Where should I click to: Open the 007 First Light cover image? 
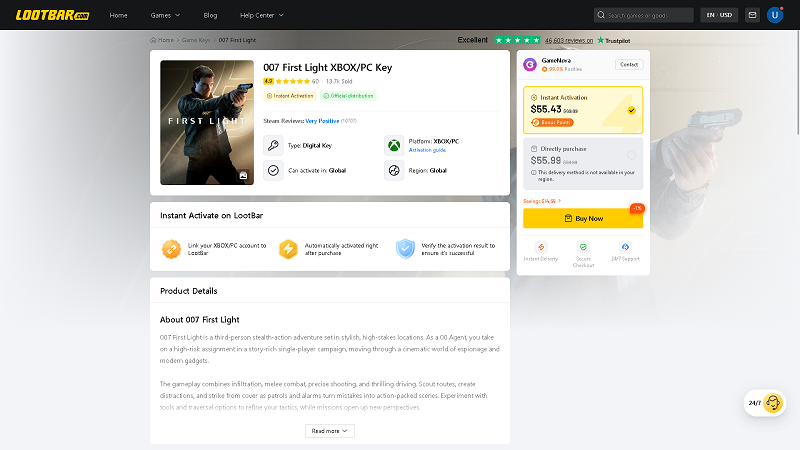tap(207, 122)
